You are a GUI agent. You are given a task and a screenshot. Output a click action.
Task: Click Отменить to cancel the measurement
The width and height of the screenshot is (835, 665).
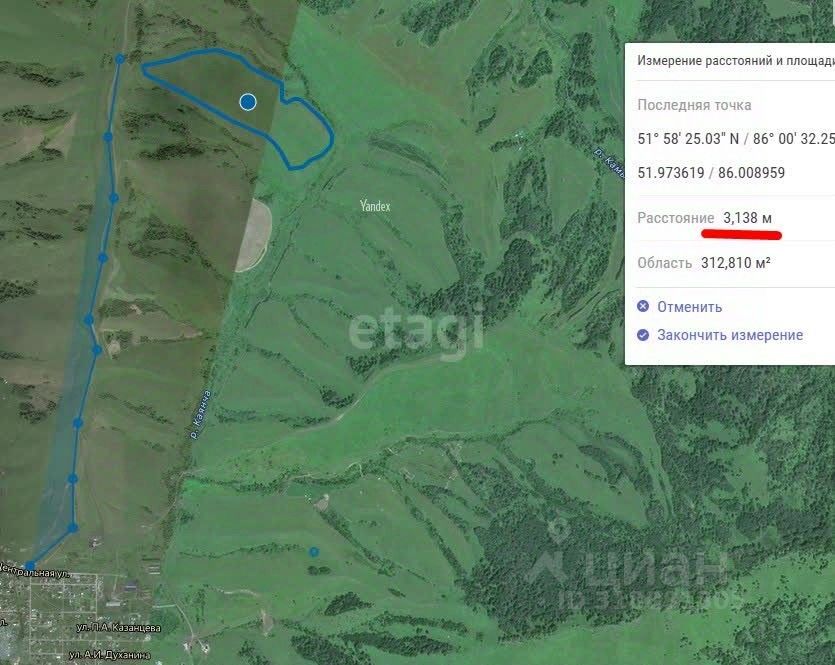click(689, 307)
